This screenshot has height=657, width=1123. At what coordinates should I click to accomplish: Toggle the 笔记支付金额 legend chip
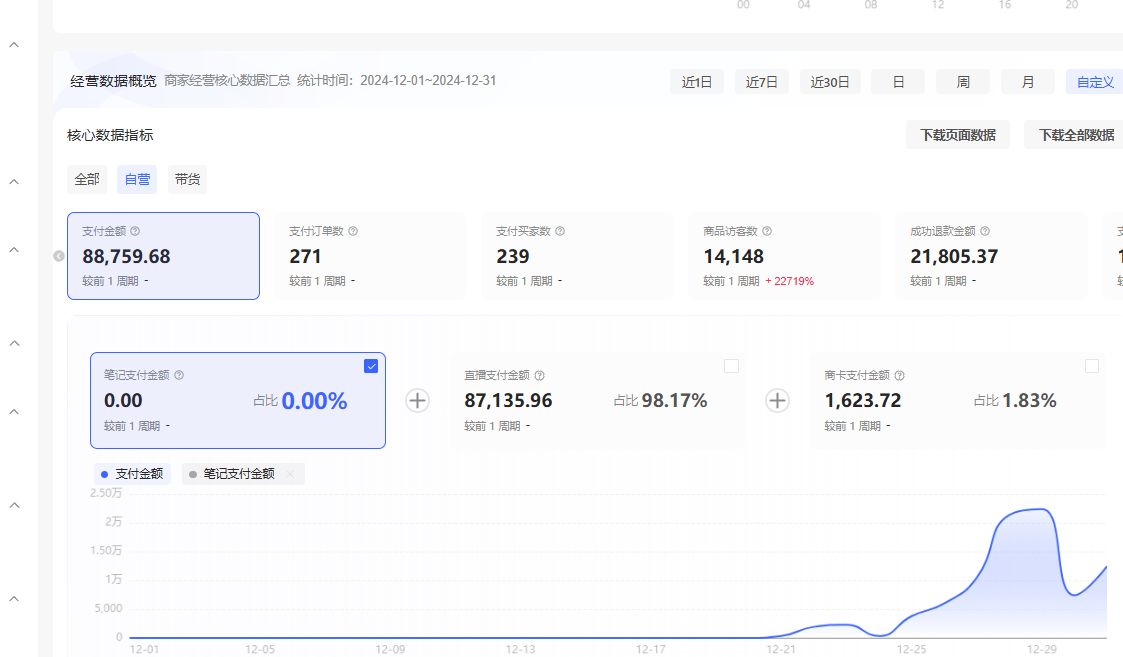(x=243, y=474)
